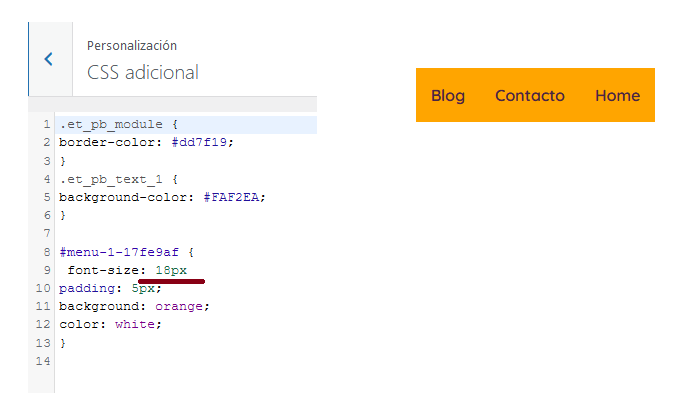Open the Blog menu link
This screenshot has height=408, width=677.
[448, 95]
